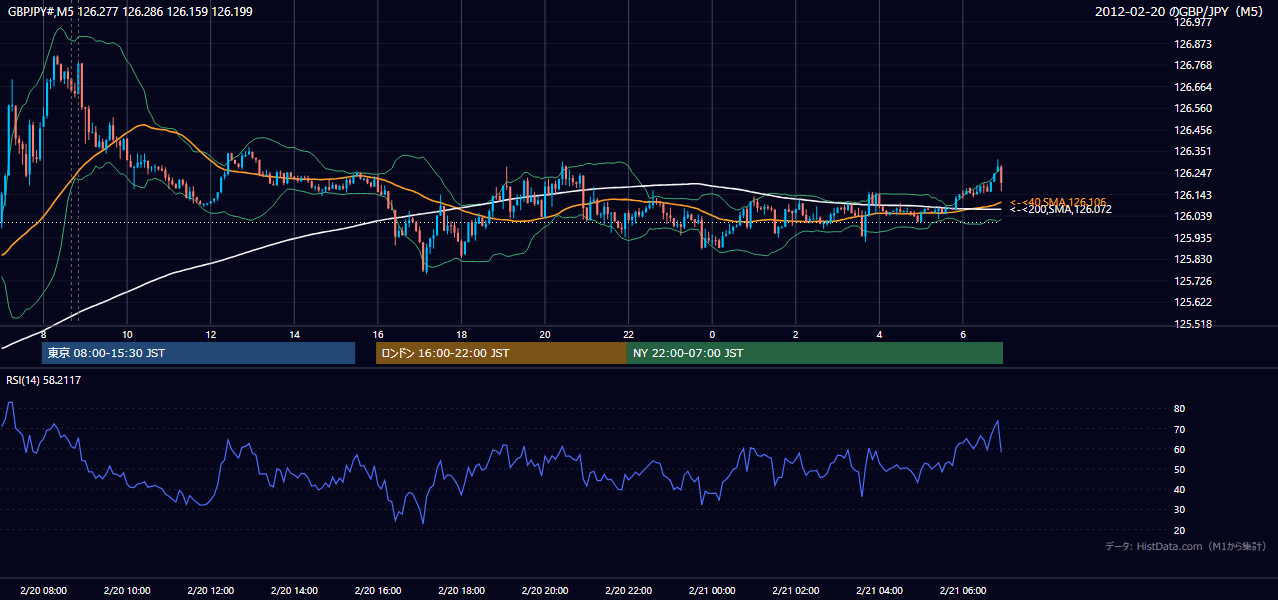Click the hour label 2 under price chart

795,334
